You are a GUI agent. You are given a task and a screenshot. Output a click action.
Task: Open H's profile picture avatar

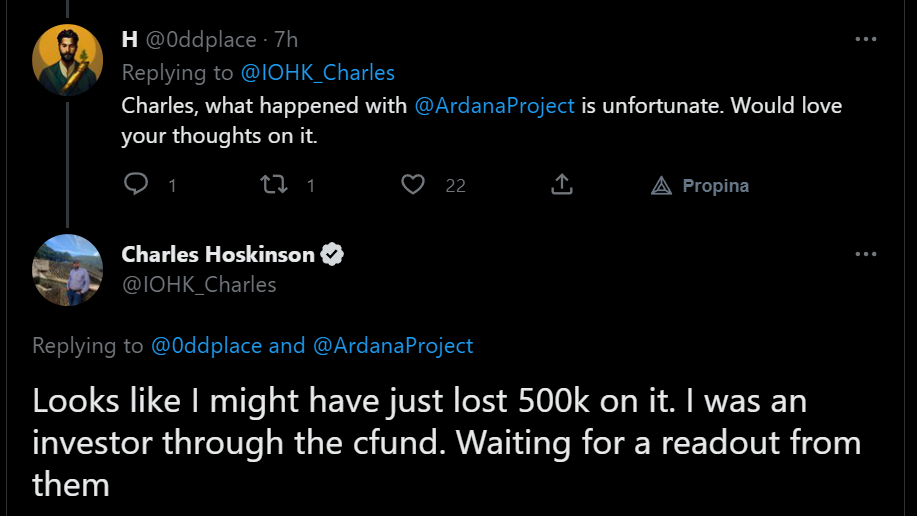pos(67,60)
